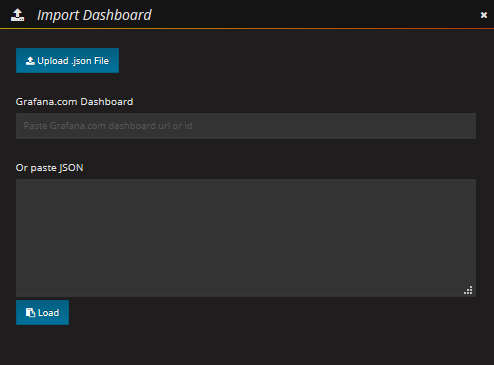The width and height of the screenshot is (494, 365).
Task: Click inside the Or paste JSON text area
Action: [x=246, y=238]
